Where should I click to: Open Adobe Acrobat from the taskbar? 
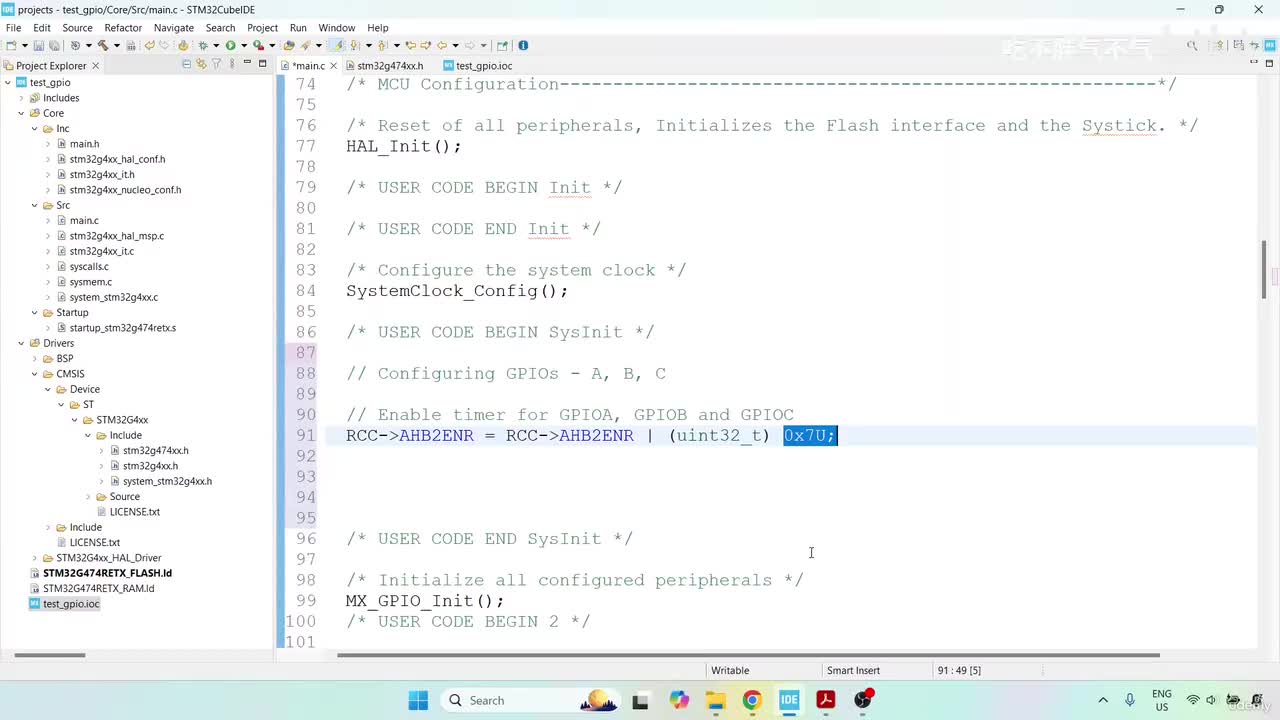[x=826, y=700]
